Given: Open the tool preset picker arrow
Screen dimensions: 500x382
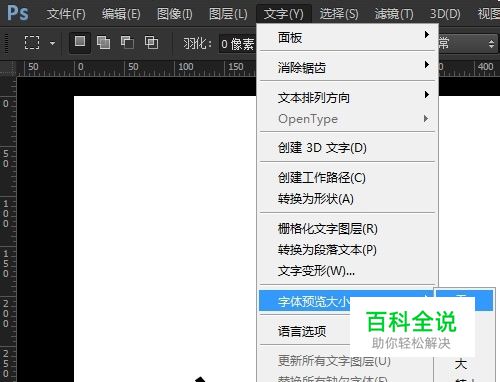Looking at the screenshot, I should click(x=52, y=43).
